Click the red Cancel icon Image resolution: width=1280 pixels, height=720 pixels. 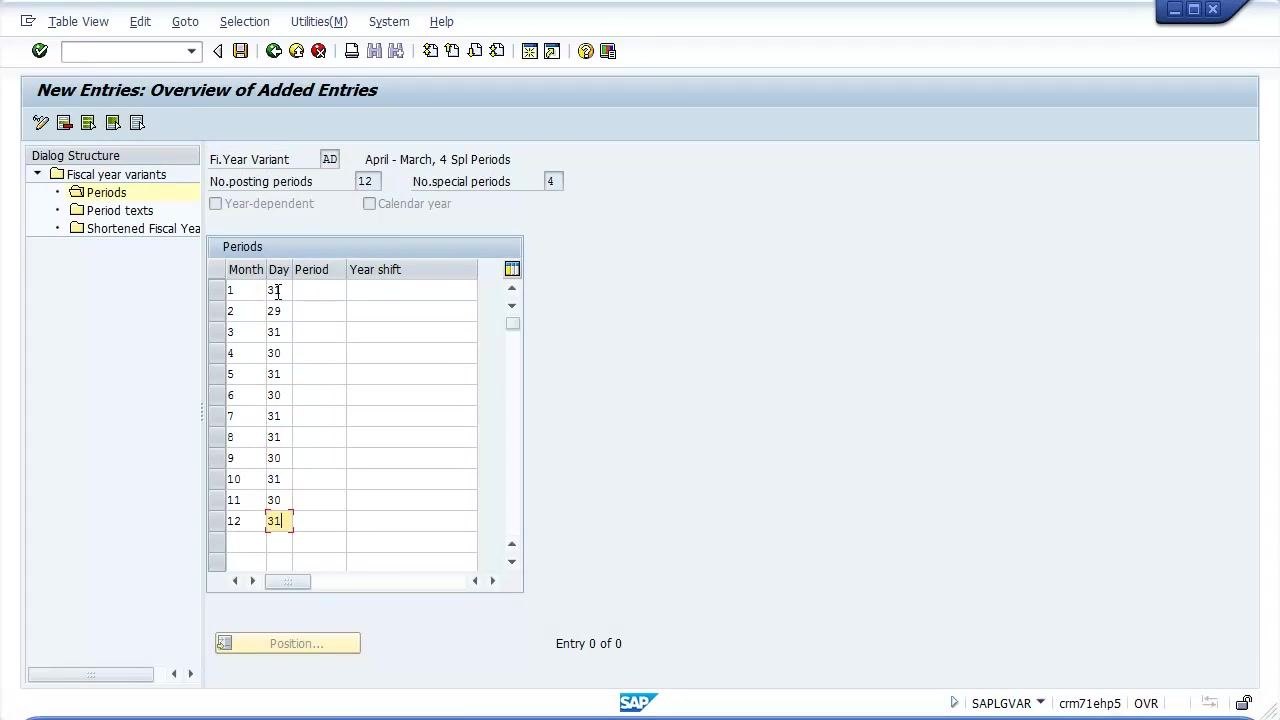point(319,51)
